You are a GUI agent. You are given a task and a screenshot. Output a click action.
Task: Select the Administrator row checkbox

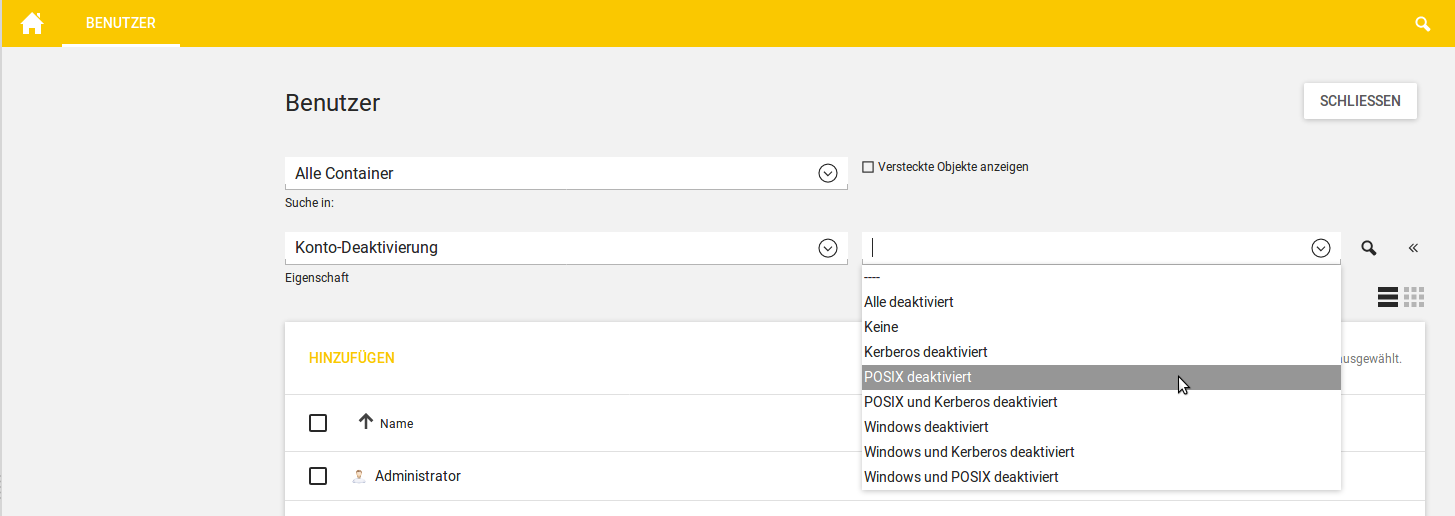click(318, 476)
